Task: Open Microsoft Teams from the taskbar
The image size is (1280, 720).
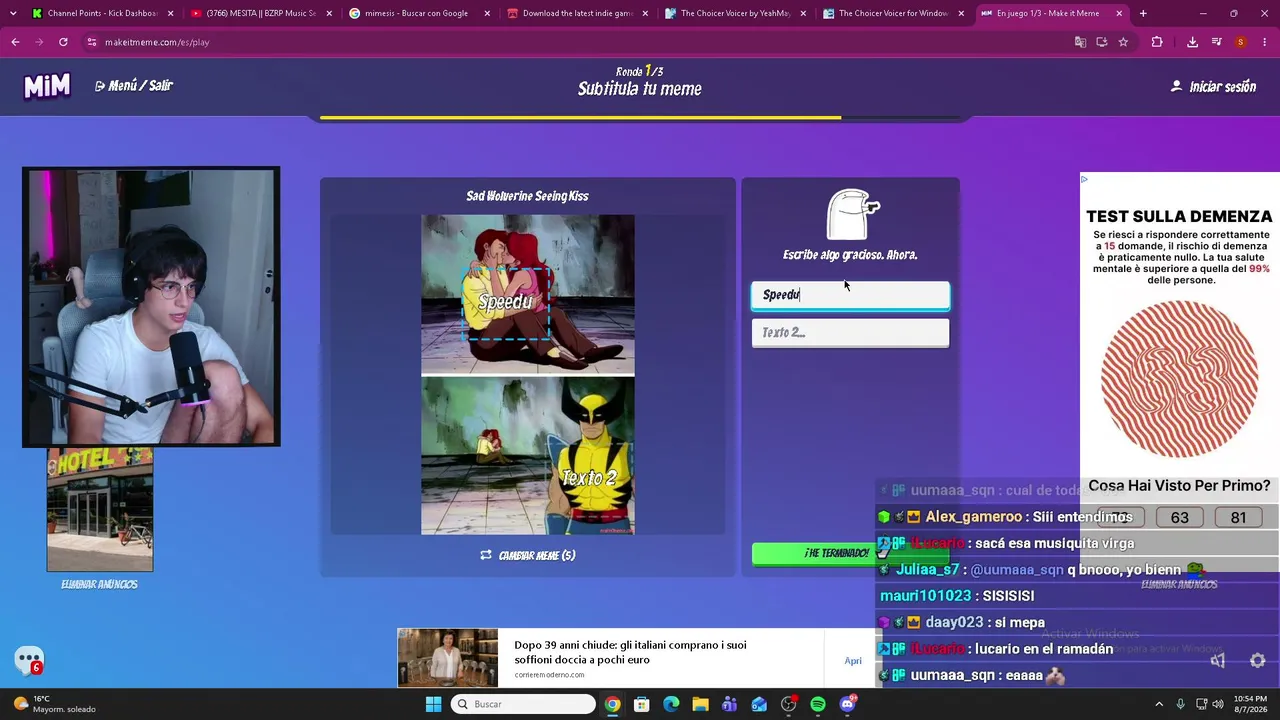Action: (730, 704)
